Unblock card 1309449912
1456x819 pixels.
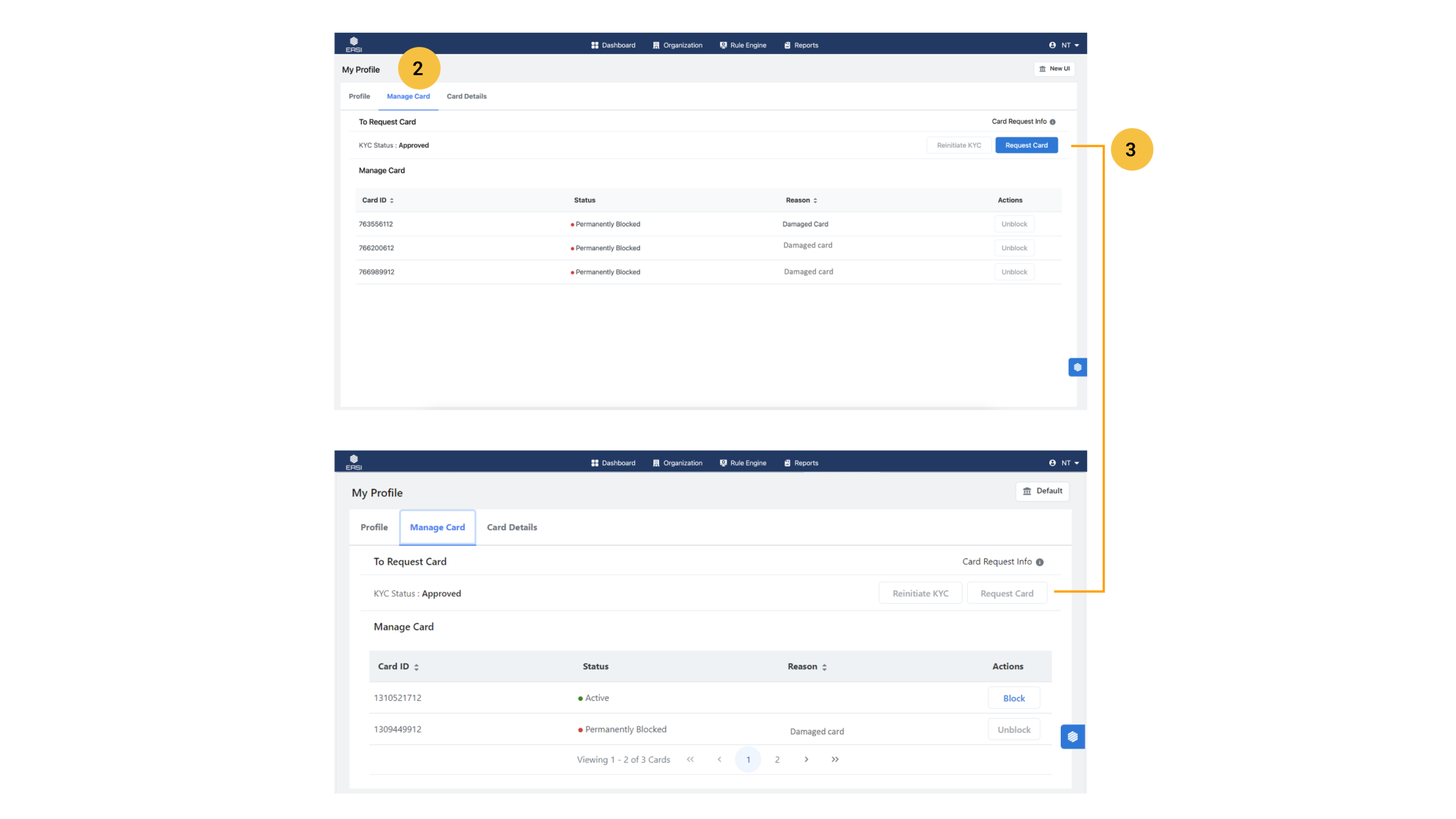1014,729
